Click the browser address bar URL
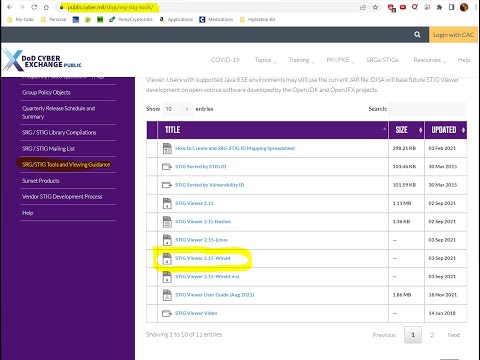This screenshot has height=360, width=480. pyautogui.click(x=111, y=7)
